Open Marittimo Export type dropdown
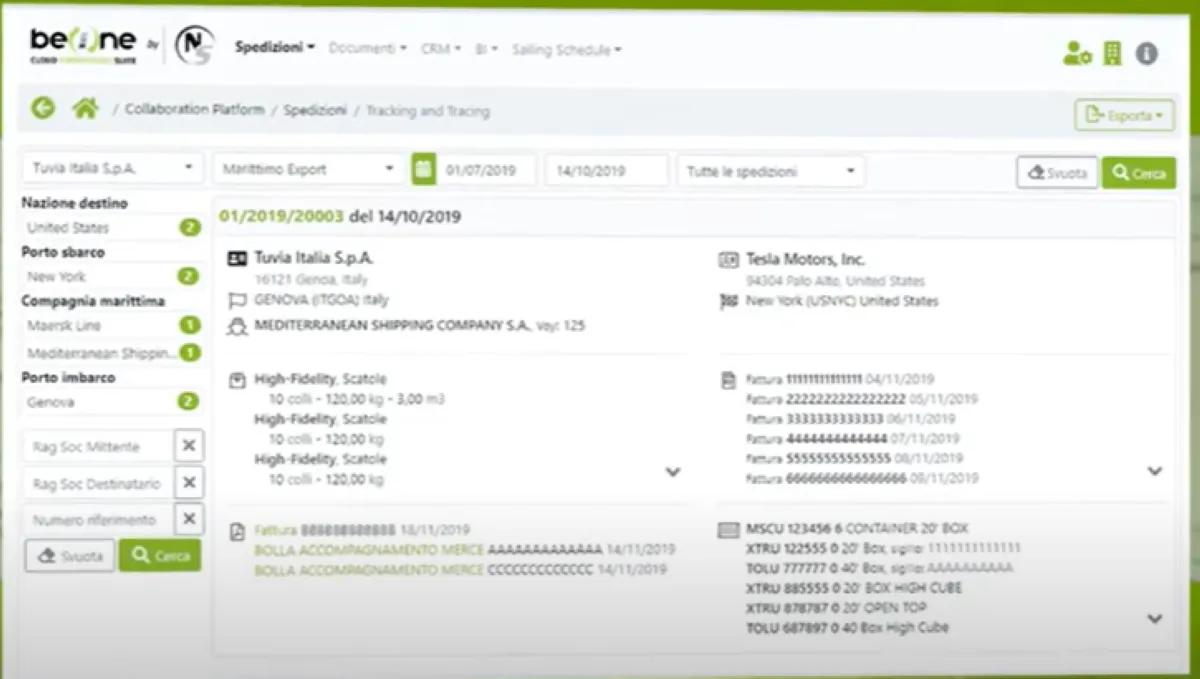Viewport: 1200px width, 679px height. (x=309, y=169)
